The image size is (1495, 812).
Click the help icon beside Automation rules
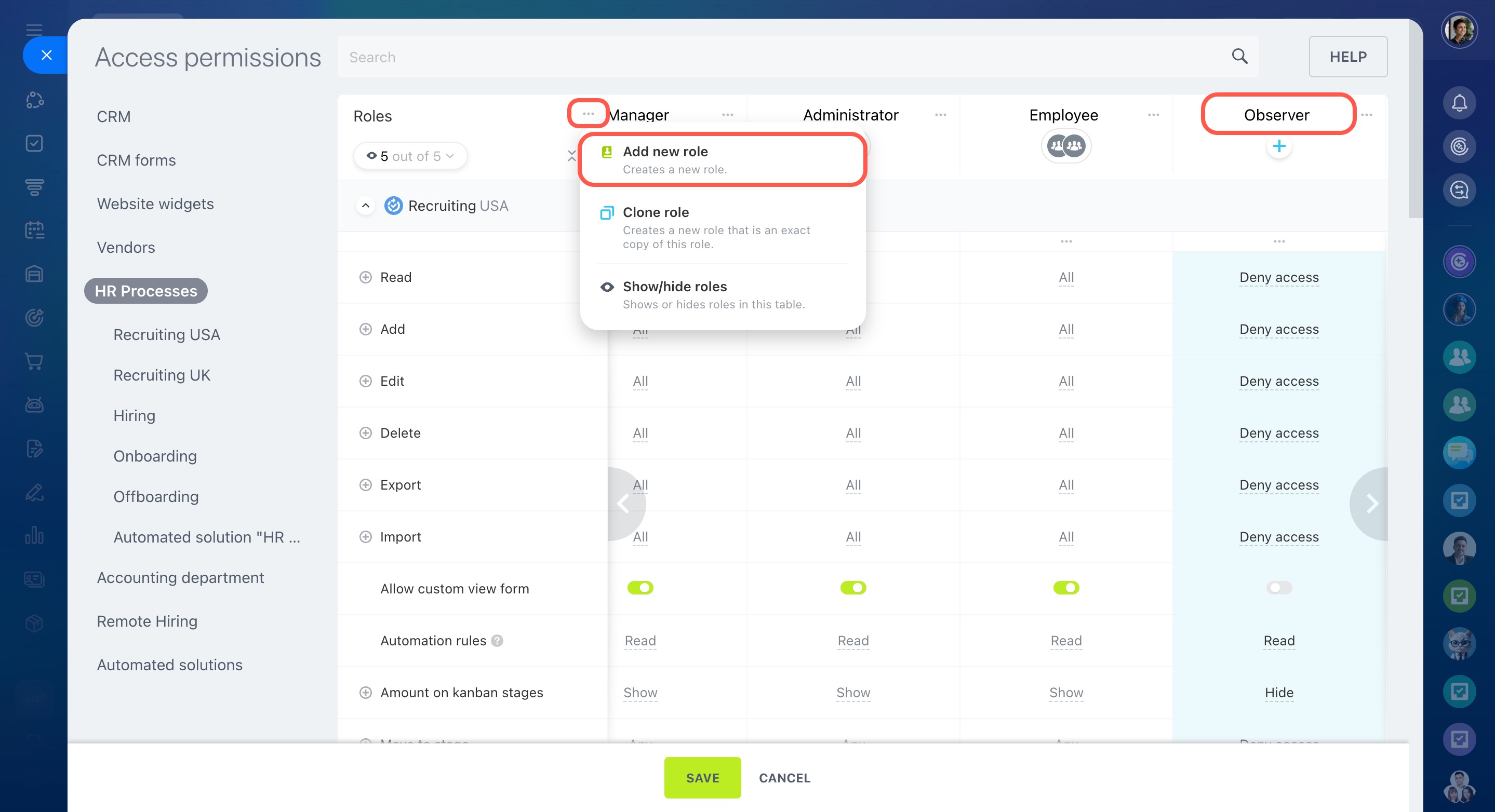coord(497,640)
